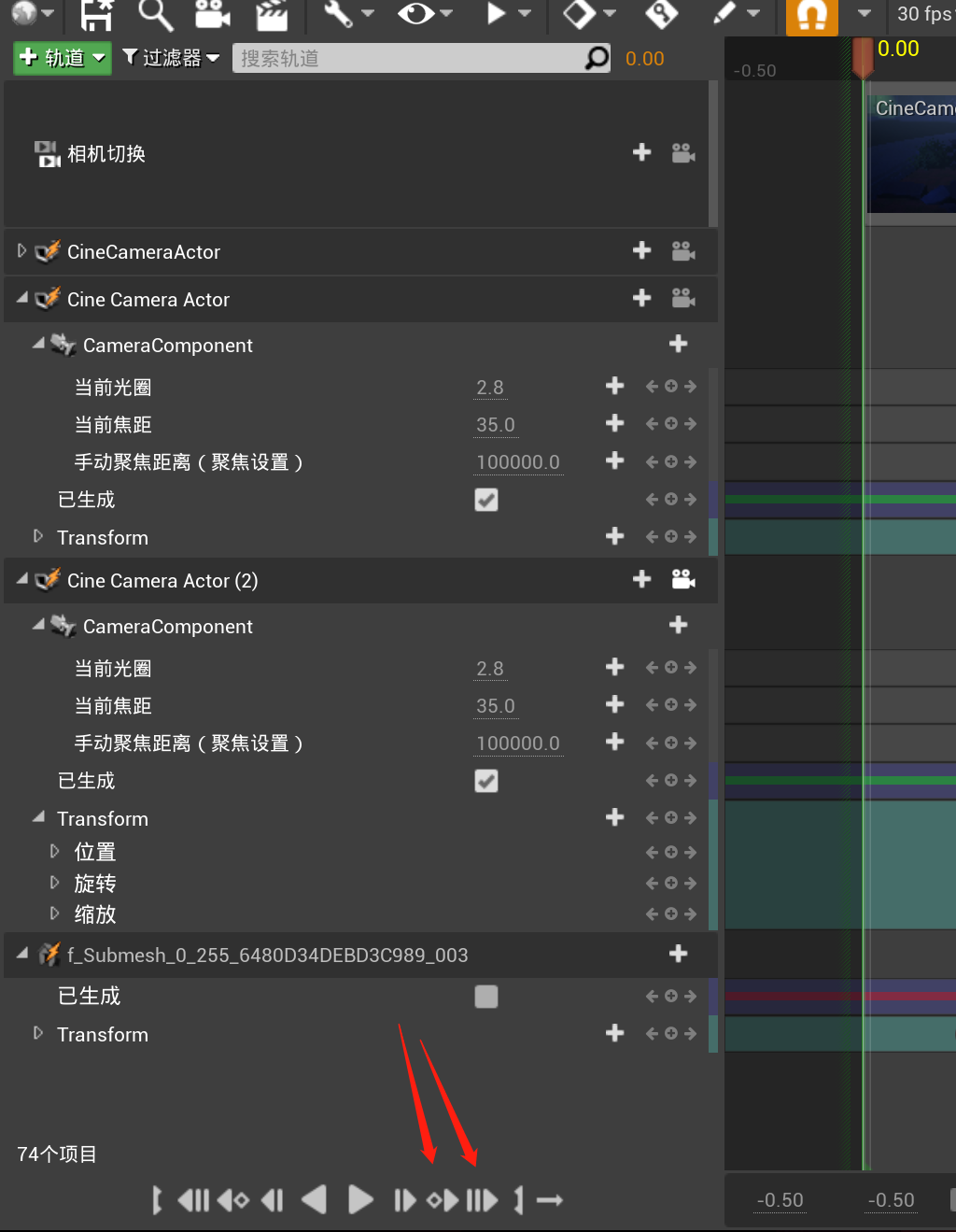Click the search magnifier in the toolbar
Viewport: 956px width, 1232px height.
(155, 14)
